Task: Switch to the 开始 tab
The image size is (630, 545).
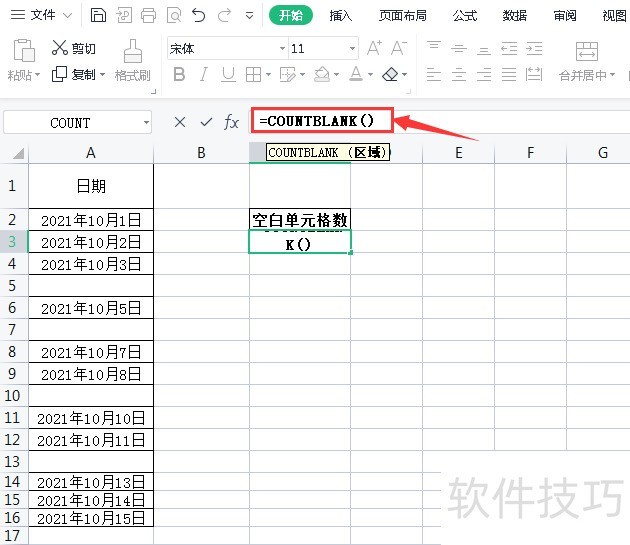Action: [x=291, y=15]
